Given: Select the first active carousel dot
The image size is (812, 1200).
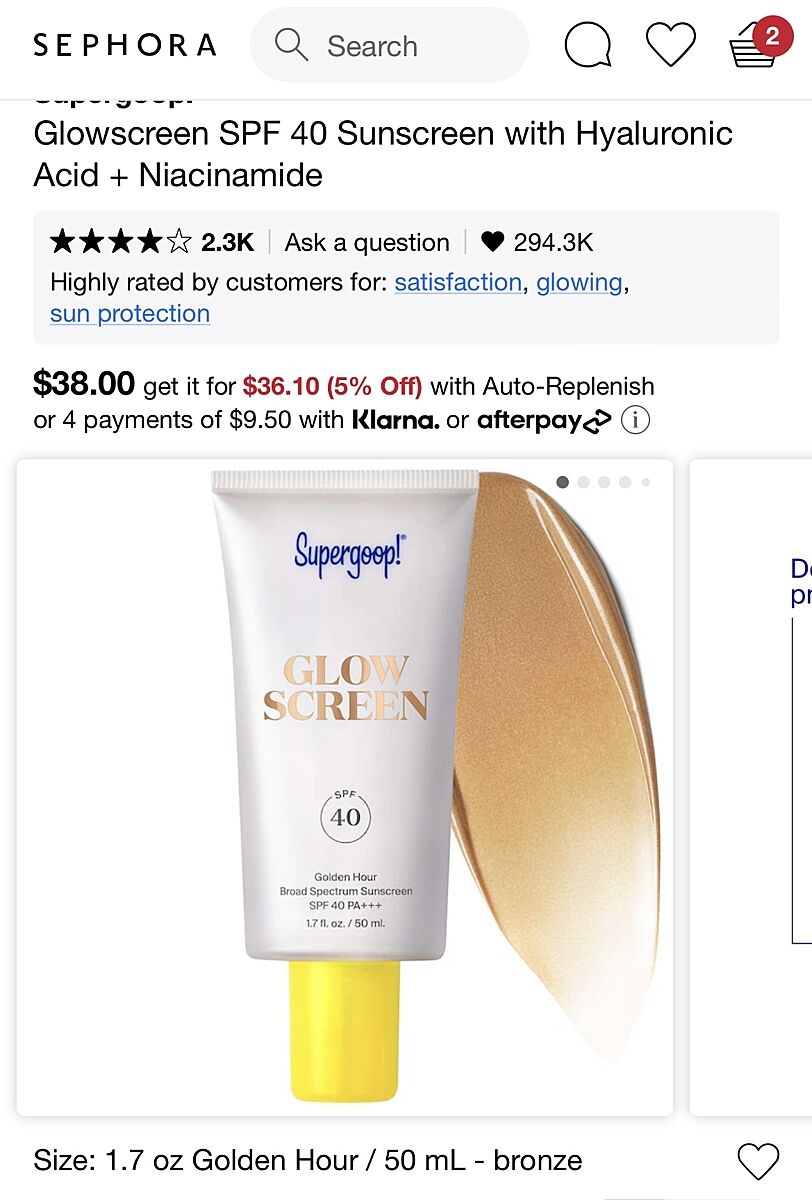Looking at the screenshot, I should point(562,482).
